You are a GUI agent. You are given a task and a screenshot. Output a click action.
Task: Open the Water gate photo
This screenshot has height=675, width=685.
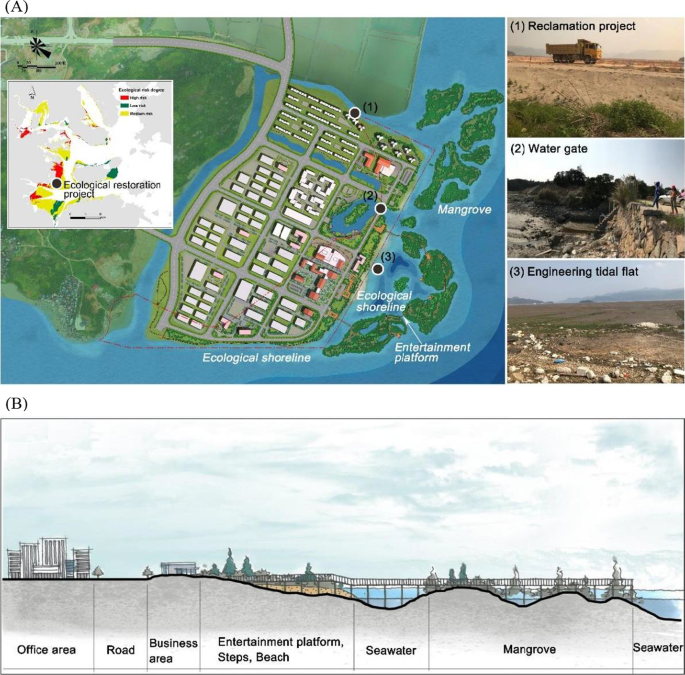(595, 199)
